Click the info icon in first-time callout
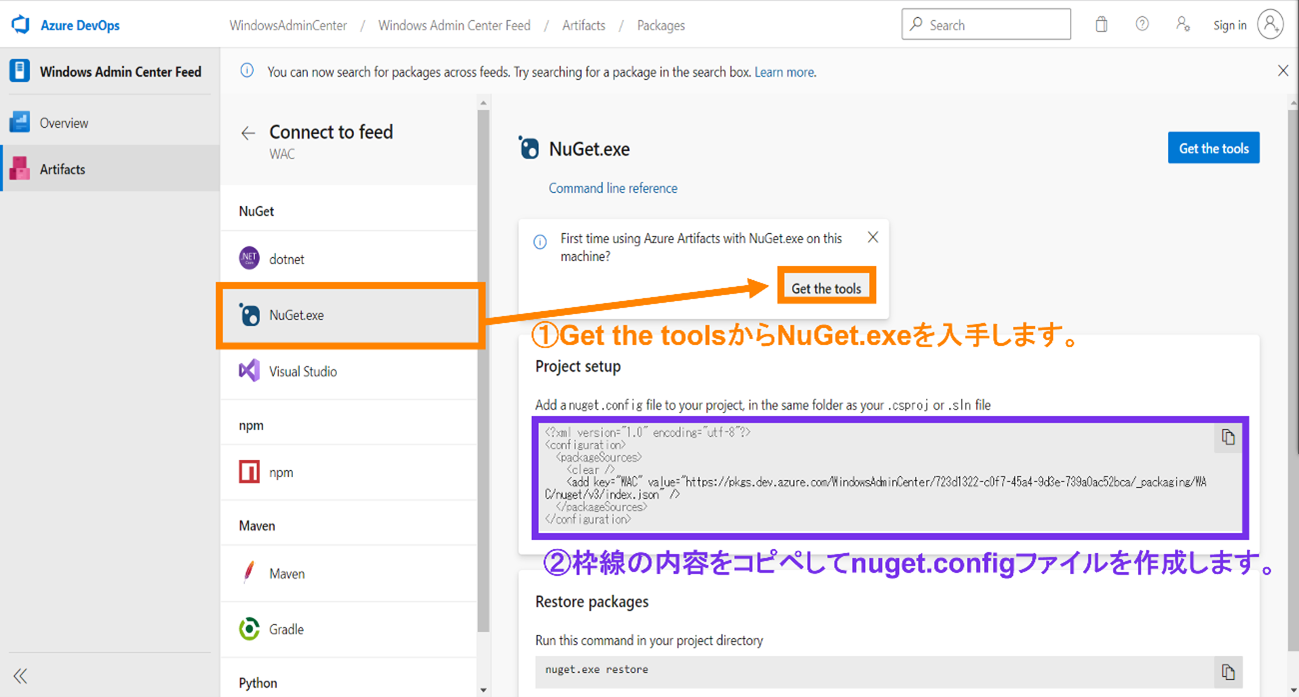The image size is (1299, 697). 540,242
